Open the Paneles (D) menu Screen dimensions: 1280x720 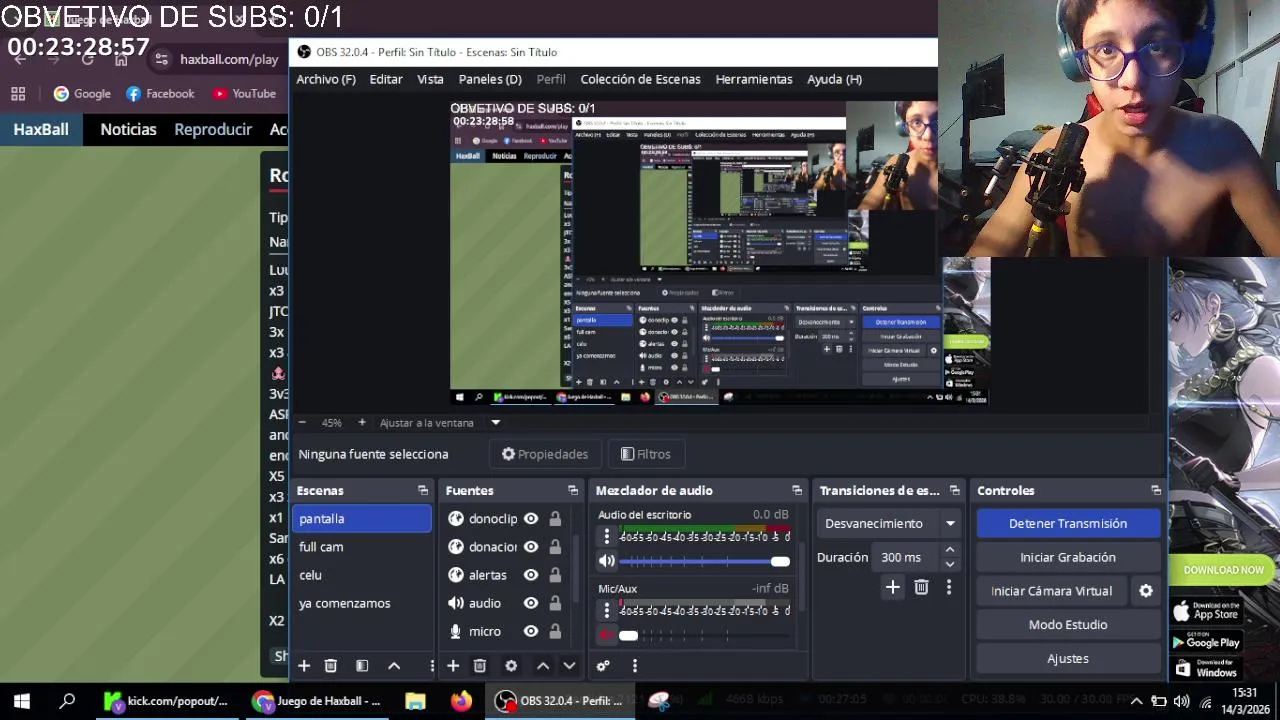[x=490, y=79]
